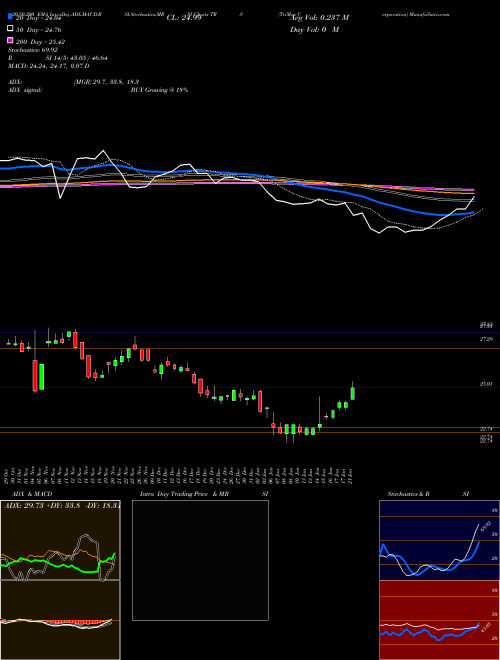Click the 69.92 value on the Stochastics line
Viewport: 500px width, 660px height.
click(x=484, y=526)
